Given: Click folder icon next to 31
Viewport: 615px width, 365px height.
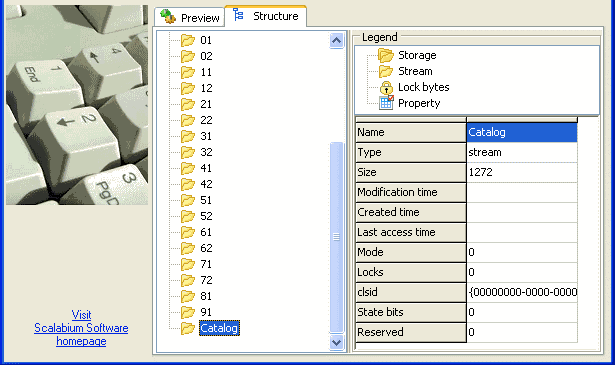Looking at the screenshot, I should click(x=188, y=136).
